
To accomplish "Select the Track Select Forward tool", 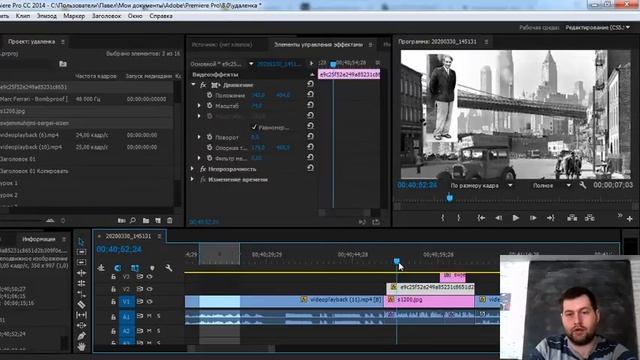I will (81, 252).
